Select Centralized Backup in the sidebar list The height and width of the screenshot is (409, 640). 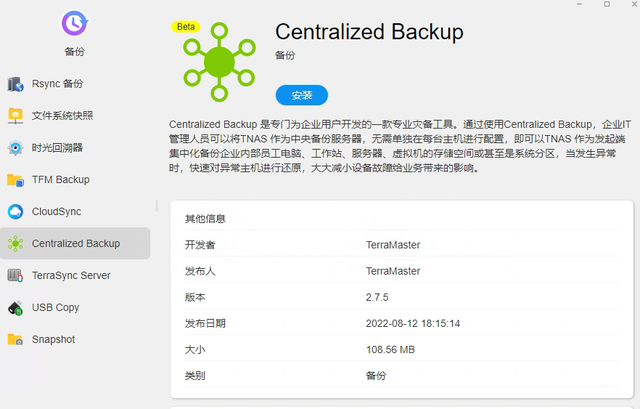coord(75,243)
